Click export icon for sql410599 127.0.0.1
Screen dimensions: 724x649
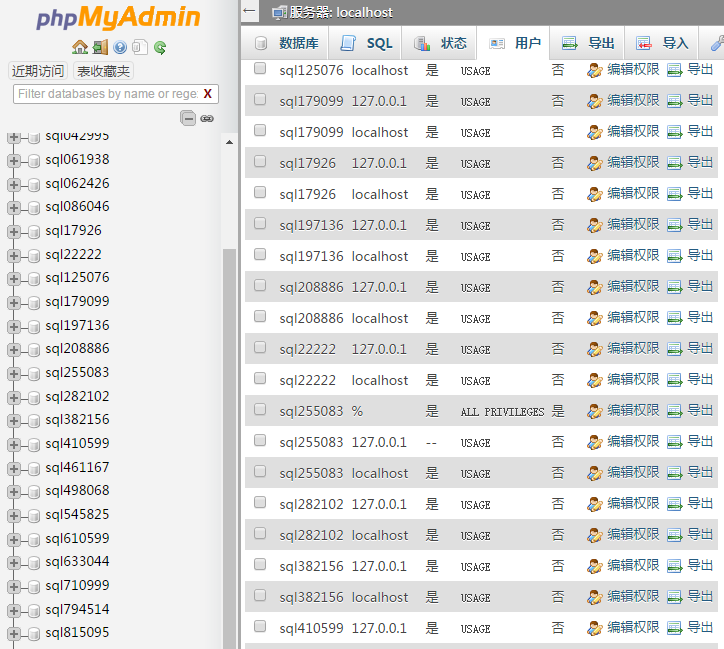coord(675,628)
